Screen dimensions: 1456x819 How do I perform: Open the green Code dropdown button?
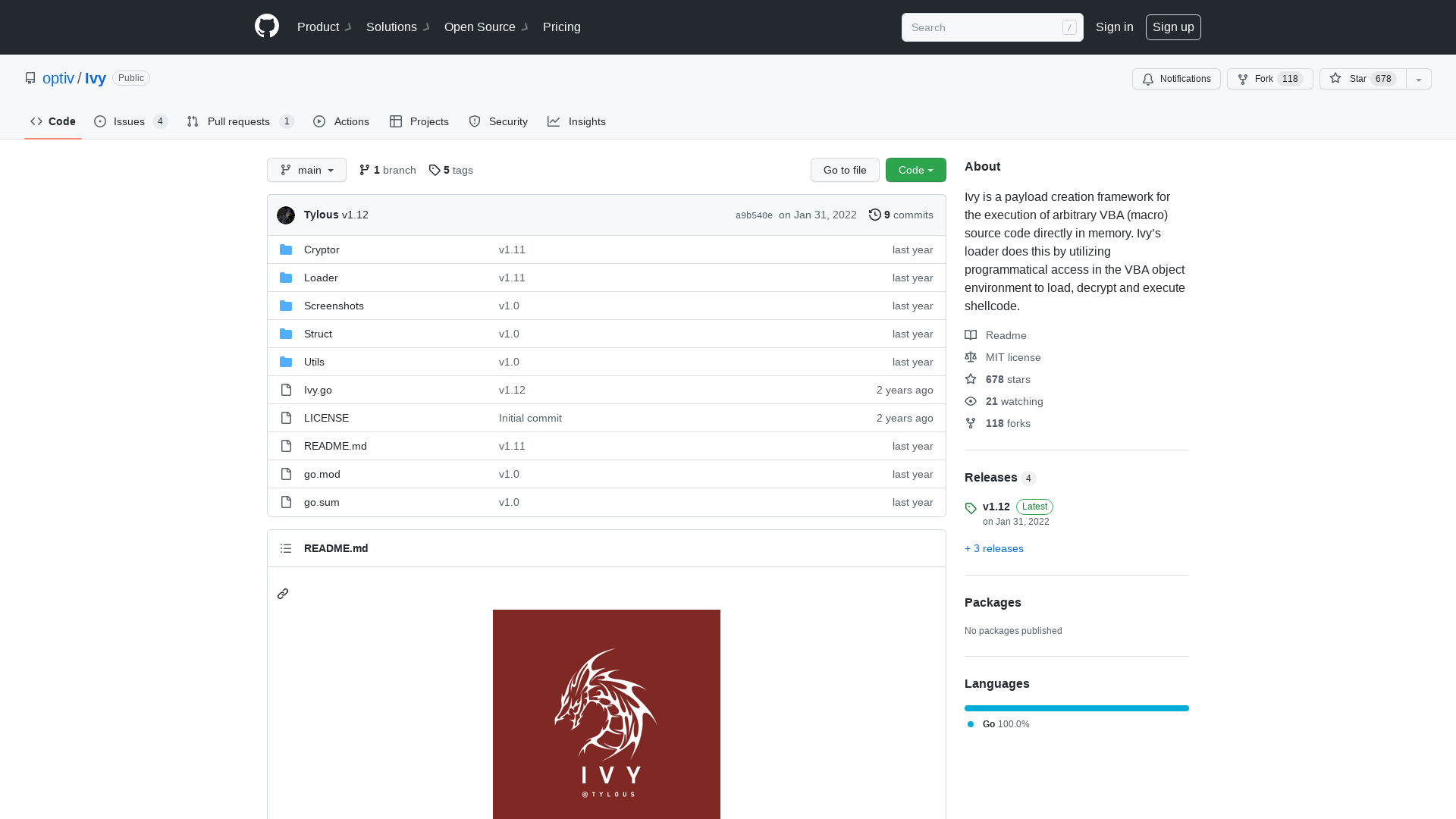coord(916,170)
